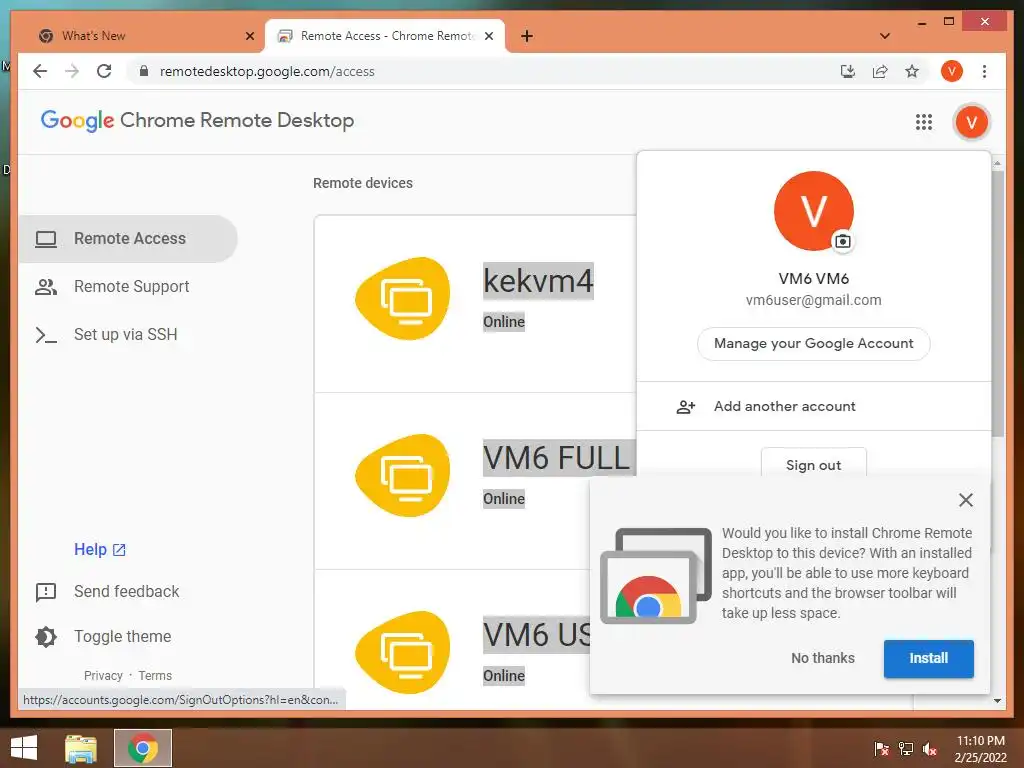Click the blue Install button
The height and width of the screenshot is (768, 1024).
929,658
